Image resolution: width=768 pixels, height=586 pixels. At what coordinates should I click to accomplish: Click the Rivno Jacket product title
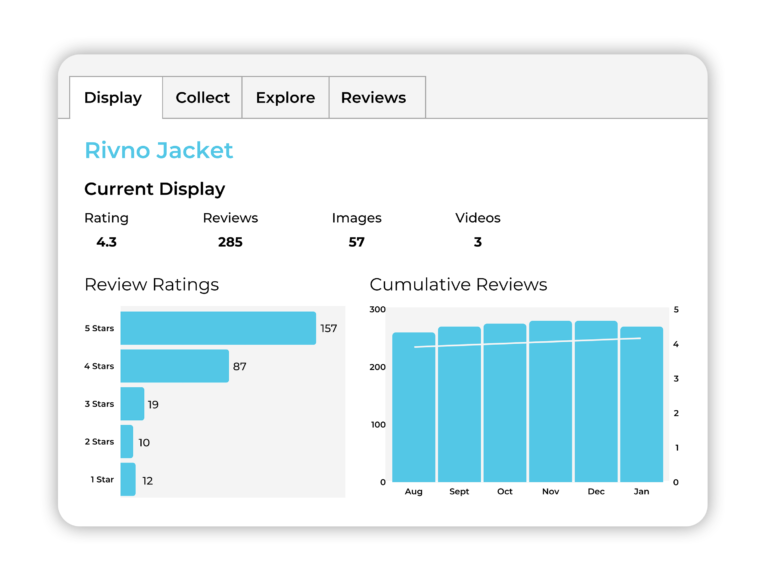point(158,151)
